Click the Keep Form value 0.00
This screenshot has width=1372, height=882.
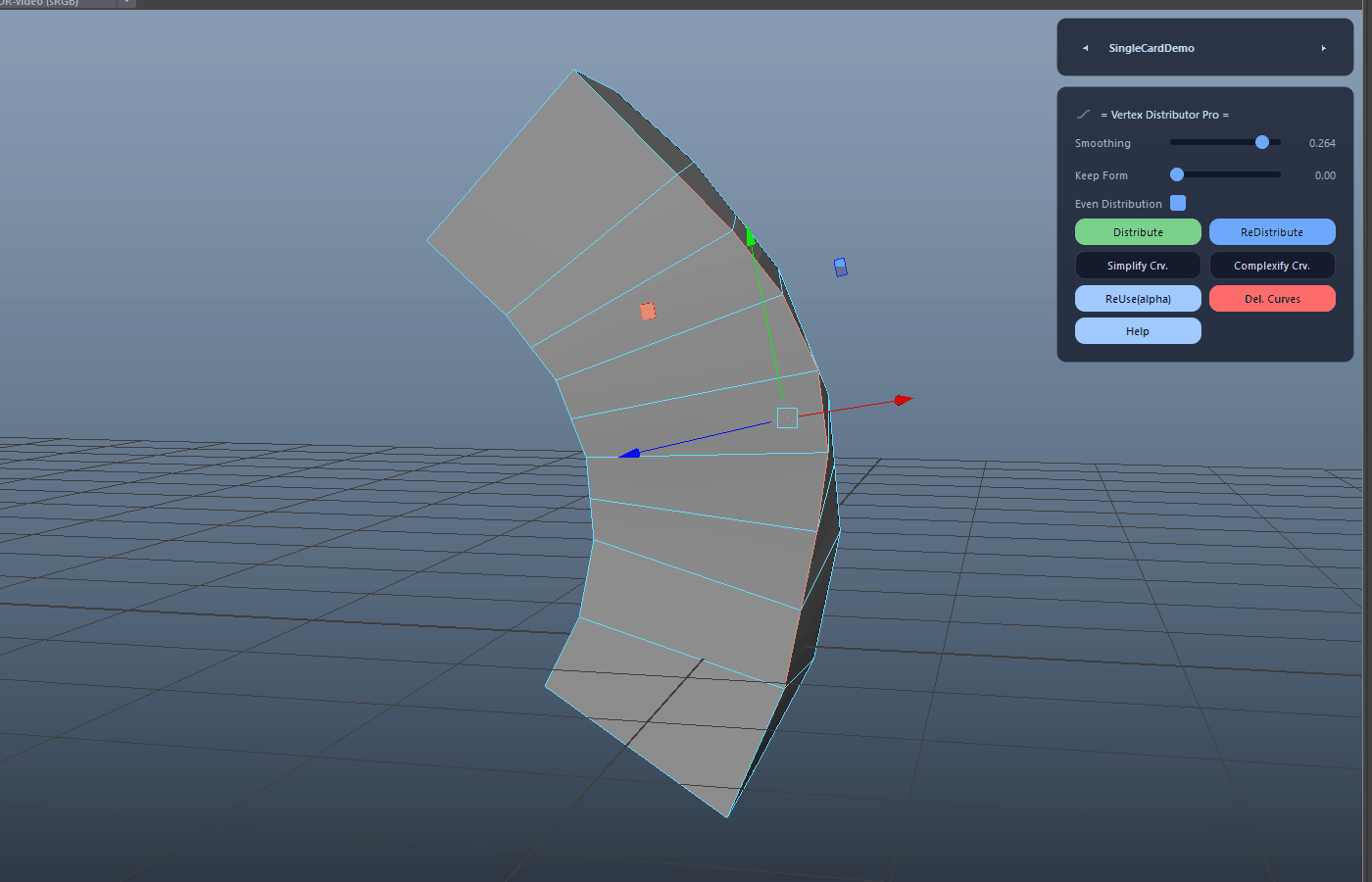click(x=1325, y=175)
